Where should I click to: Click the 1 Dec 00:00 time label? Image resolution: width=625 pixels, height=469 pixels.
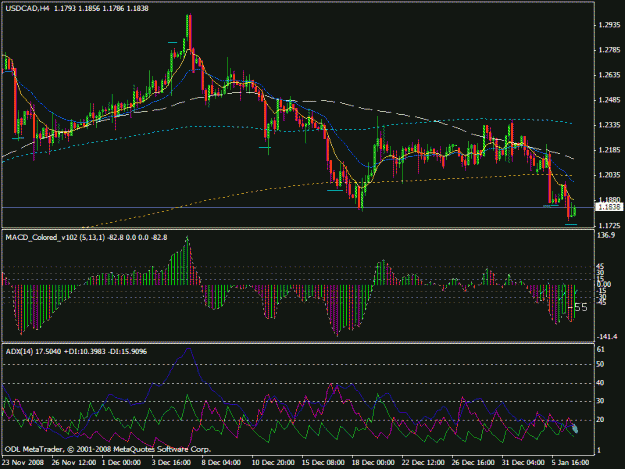tap(121, 463)
